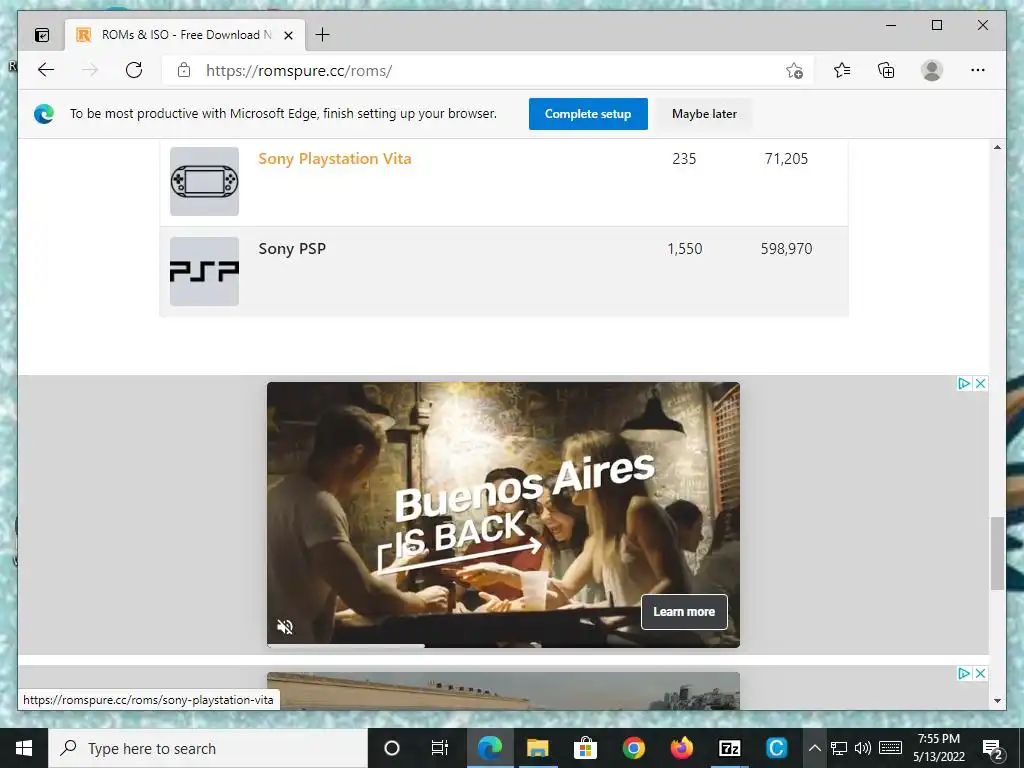
Task: Show hidden system tray icons
Action: click(814, 748)
